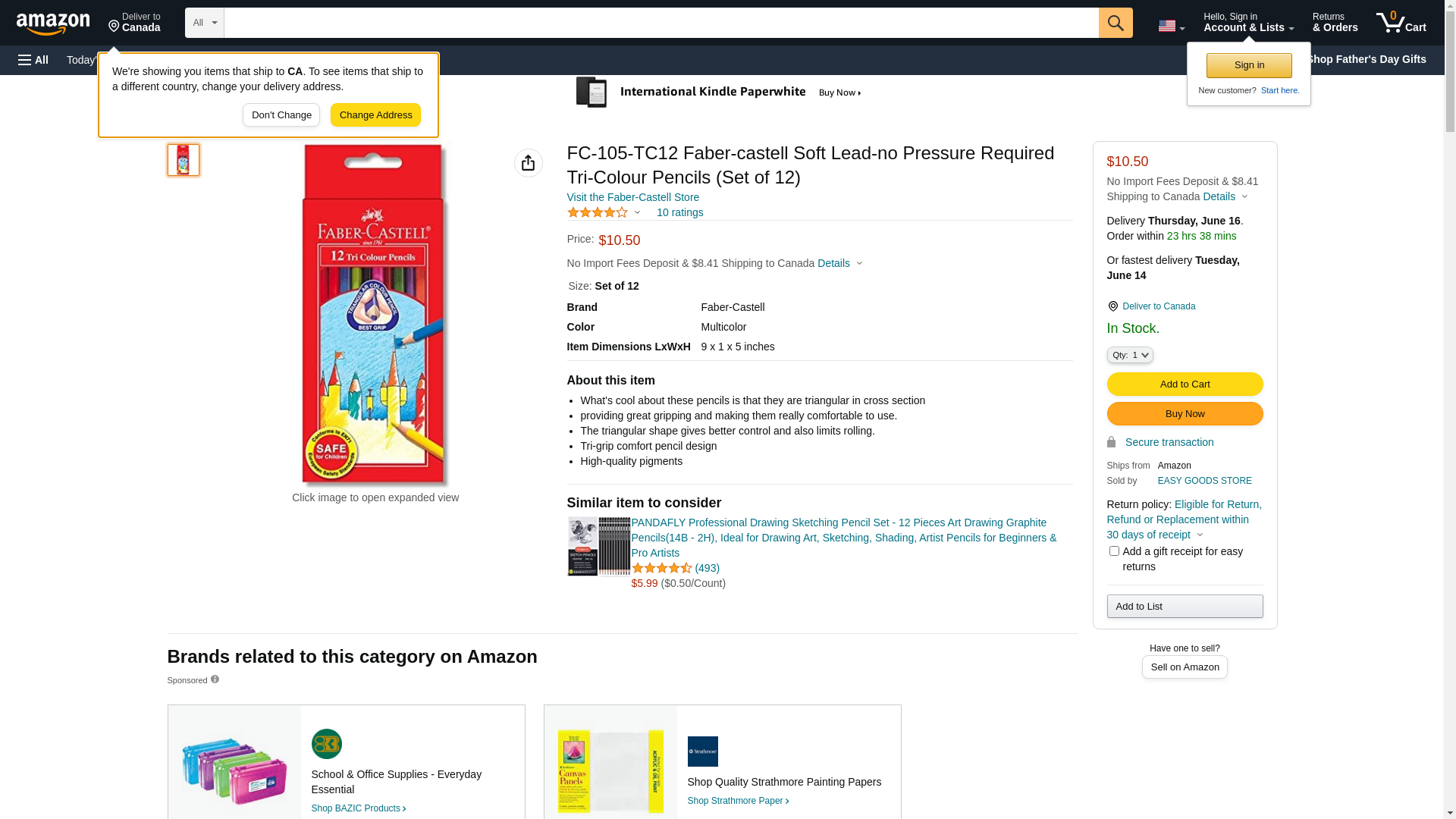Click the Buy Now button
Screen dimensions: 1456x819
click(x=1185, y=414)
